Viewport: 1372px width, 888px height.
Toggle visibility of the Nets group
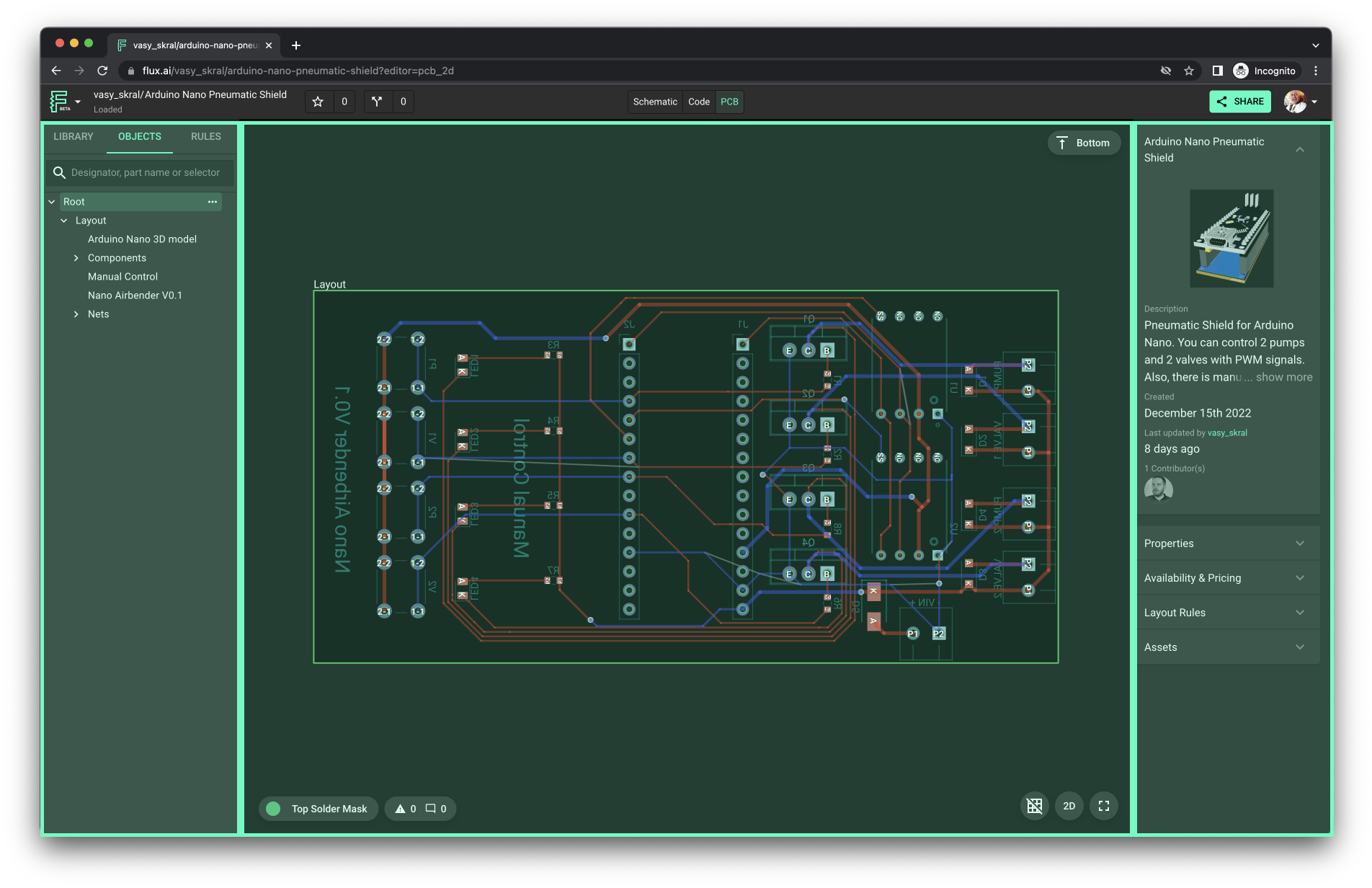click(x=76, y=314)
